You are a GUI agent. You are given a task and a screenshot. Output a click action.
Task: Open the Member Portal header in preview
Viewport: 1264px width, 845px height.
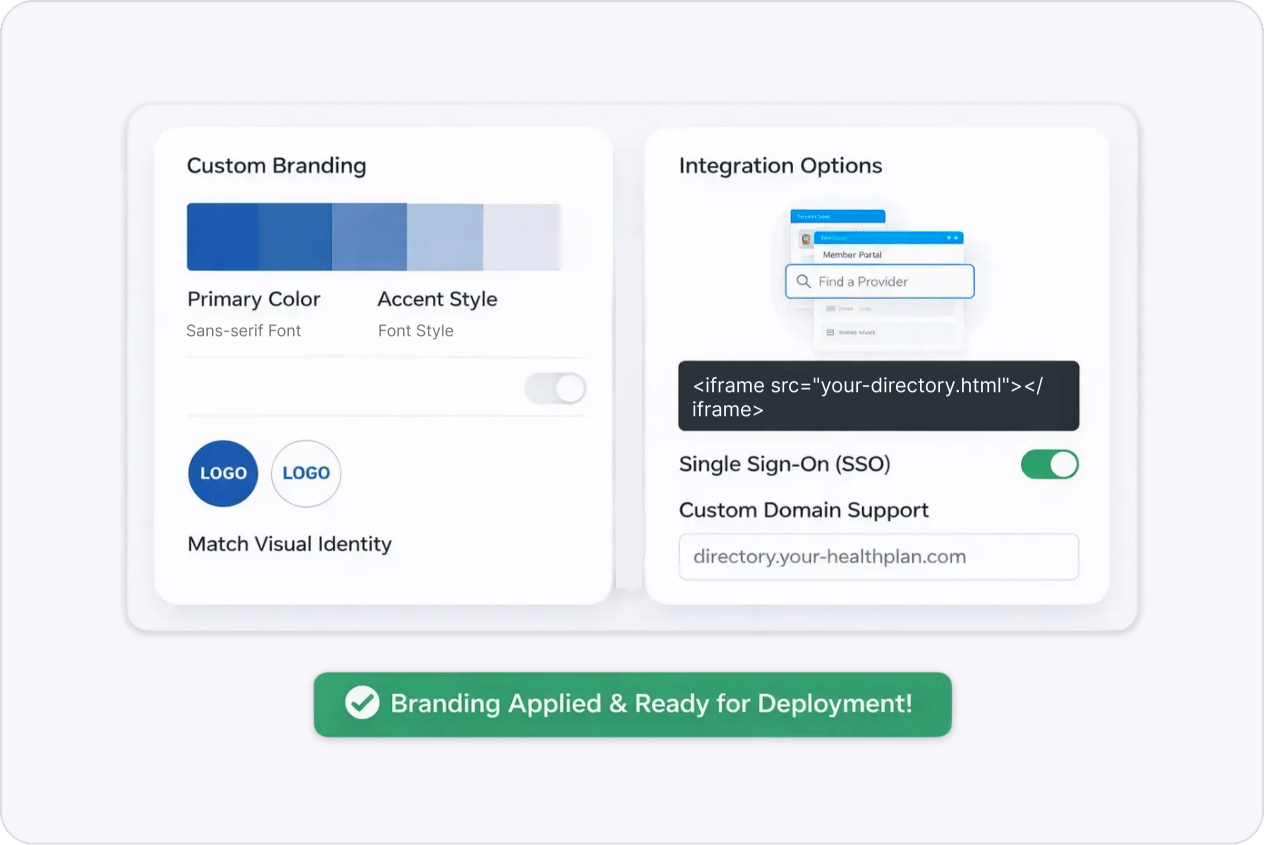tap(852, 255)
